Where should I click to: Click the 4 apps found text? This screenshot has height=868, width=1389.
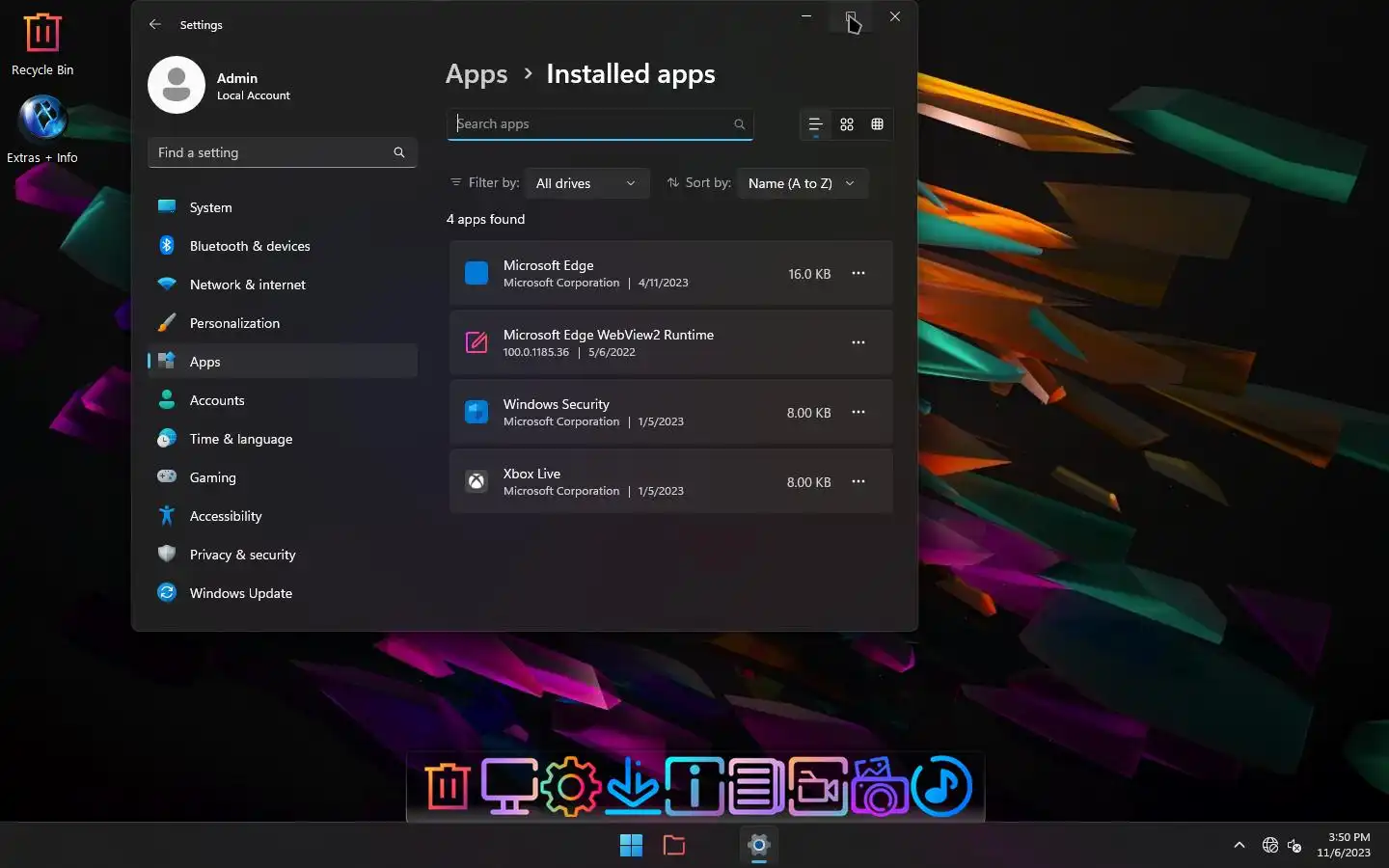click(x=486, y=219)
